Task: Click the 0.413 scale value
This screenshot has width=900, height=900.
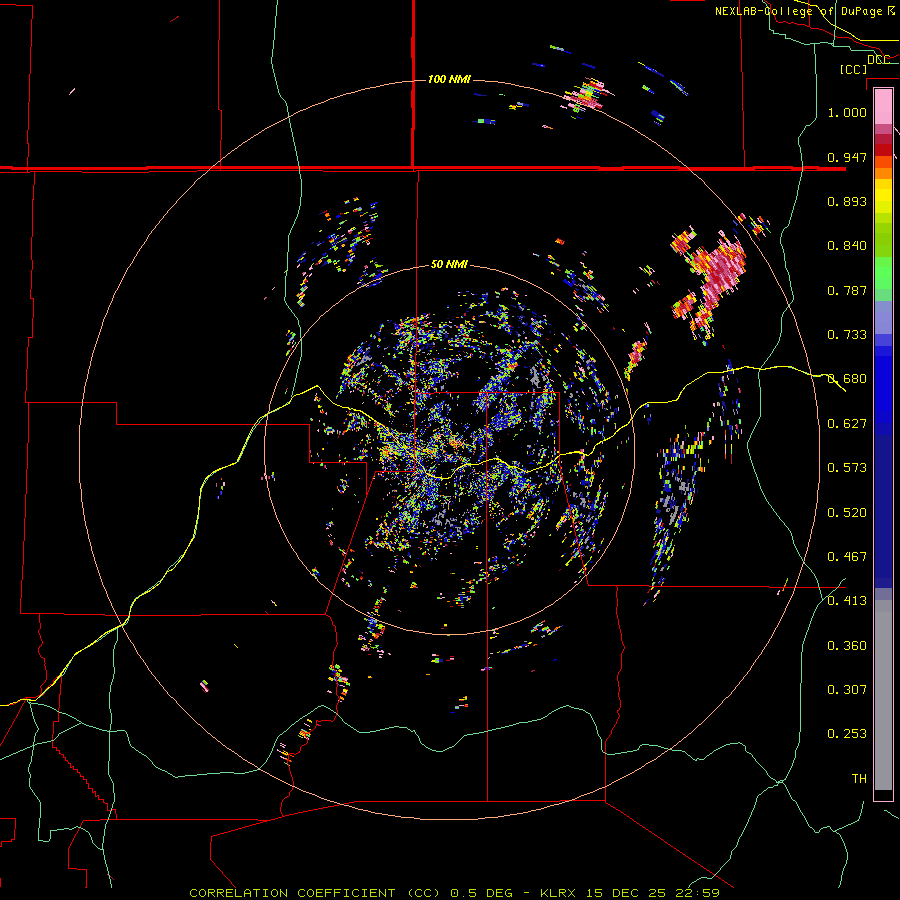Action: pos(847,601)
